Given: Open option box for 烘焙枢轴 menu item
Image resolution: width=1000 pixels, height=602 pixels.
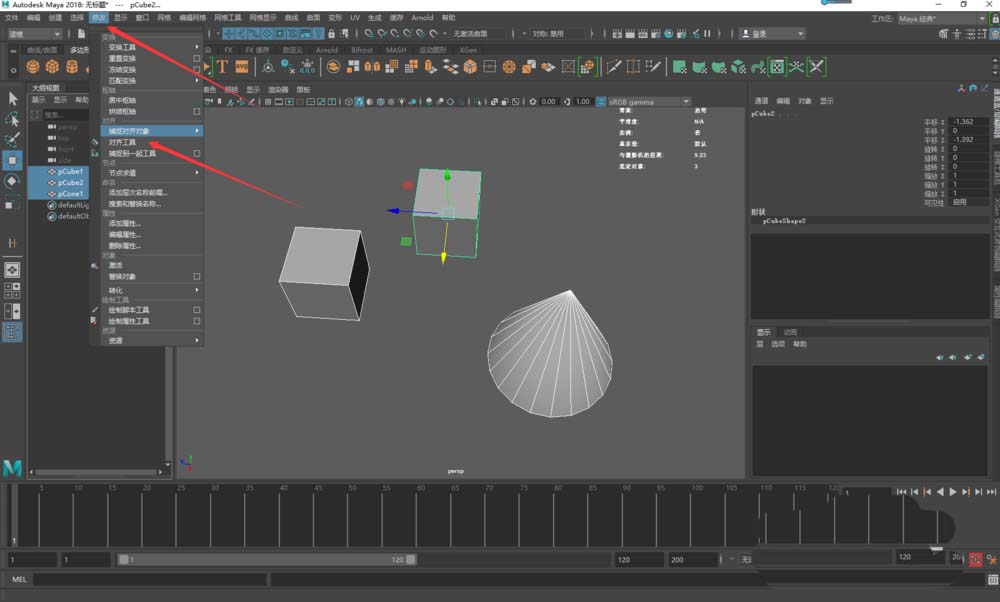Looking at the screenshot, I should point(197,111).
